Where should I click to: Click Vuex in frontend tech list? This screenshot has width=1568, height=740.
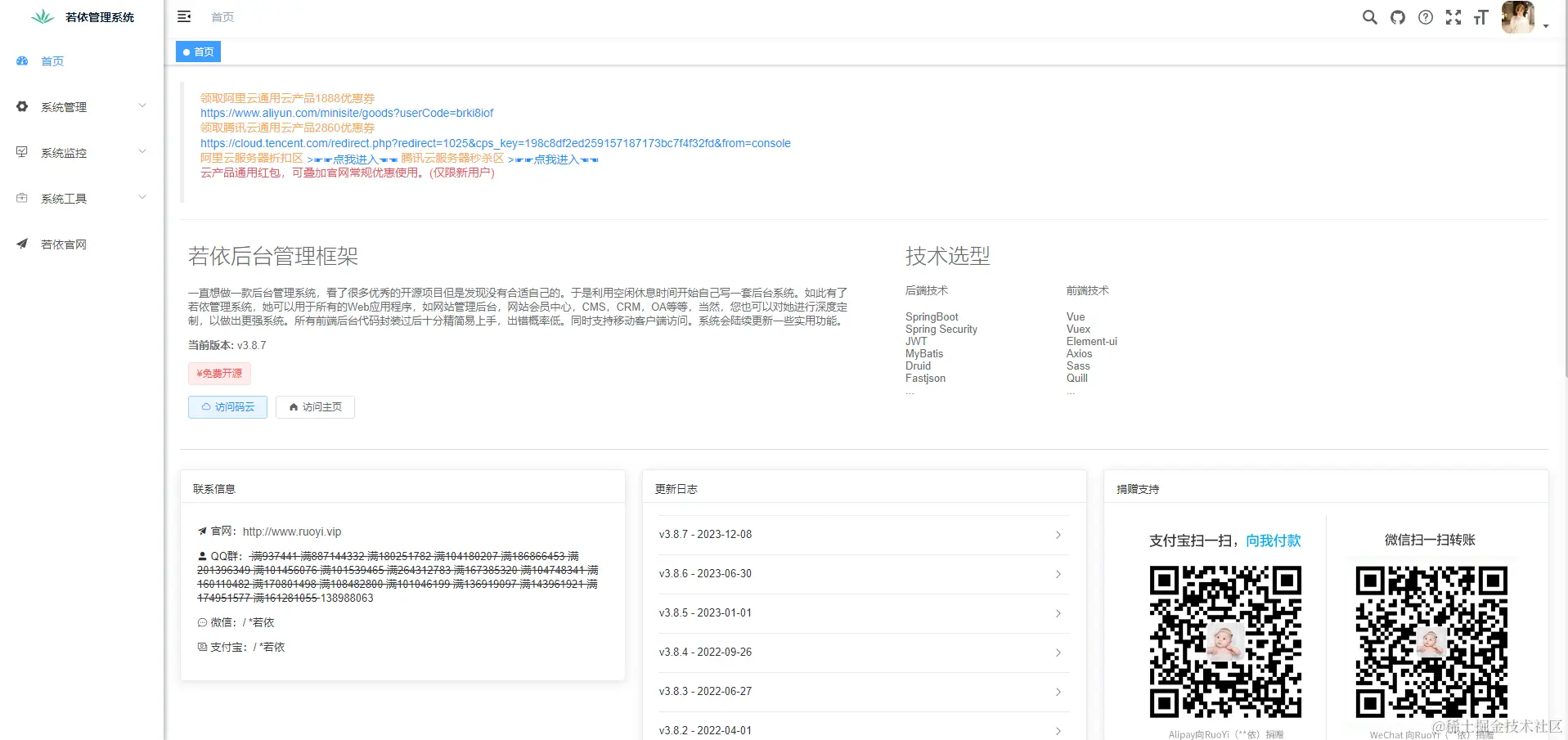pyautogui.click(x=1078, y=329)
